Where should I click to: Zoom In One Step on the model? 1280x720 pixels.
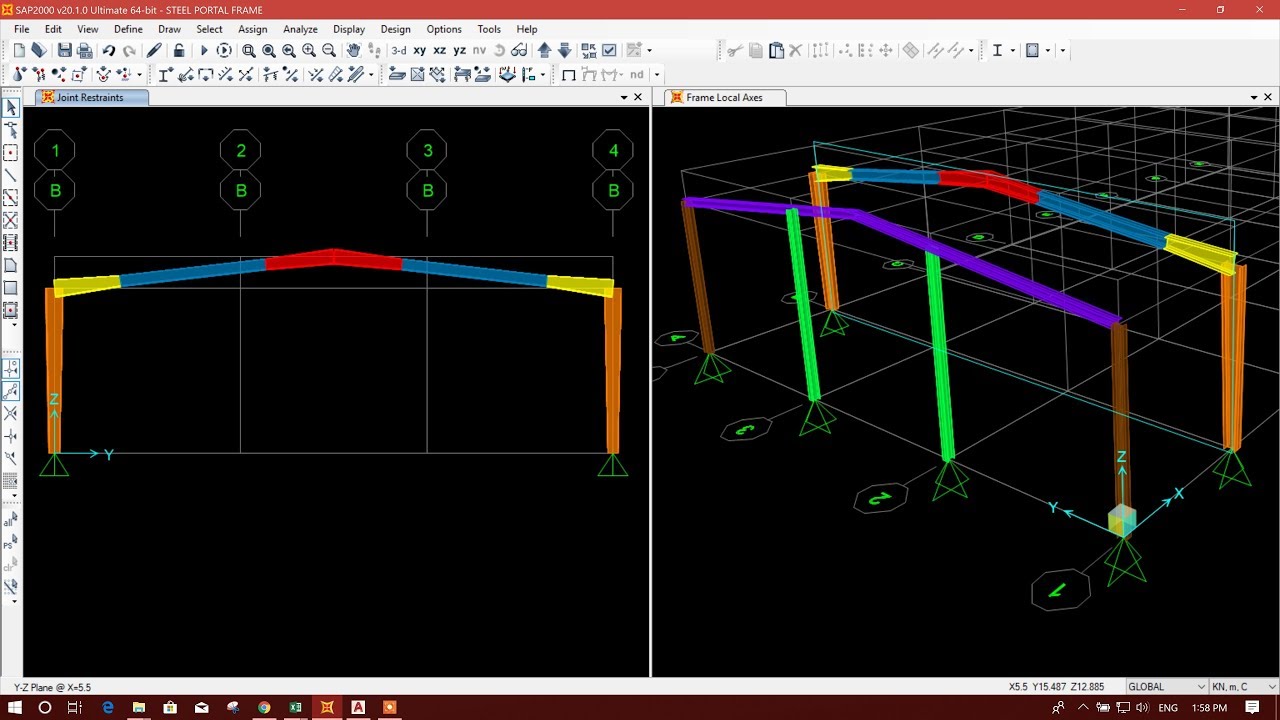coord(308,50)
